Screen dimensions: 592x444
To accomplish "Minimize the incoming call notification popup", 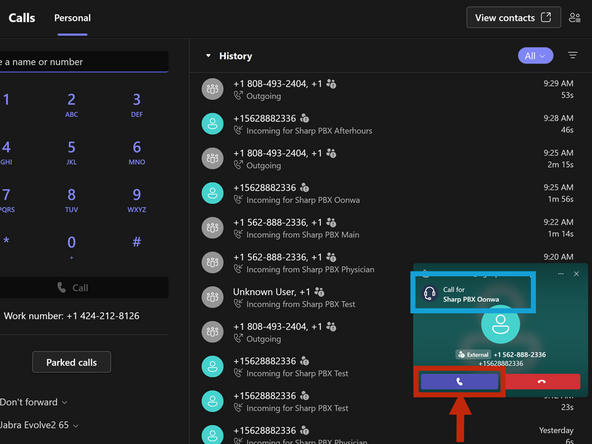I will 561,274.
